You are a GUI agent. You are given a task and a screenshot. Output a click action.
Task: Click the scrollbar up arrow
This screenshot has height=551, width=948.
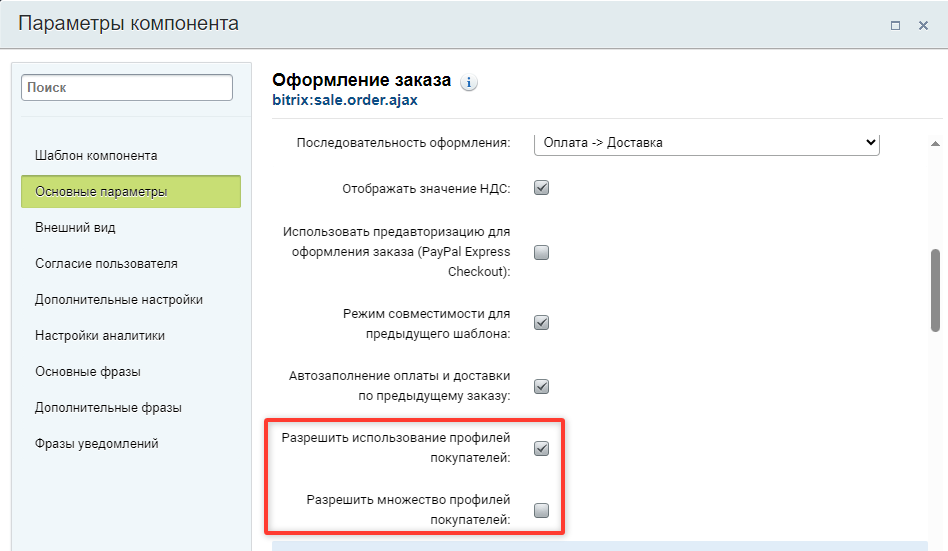coord(935,144)
